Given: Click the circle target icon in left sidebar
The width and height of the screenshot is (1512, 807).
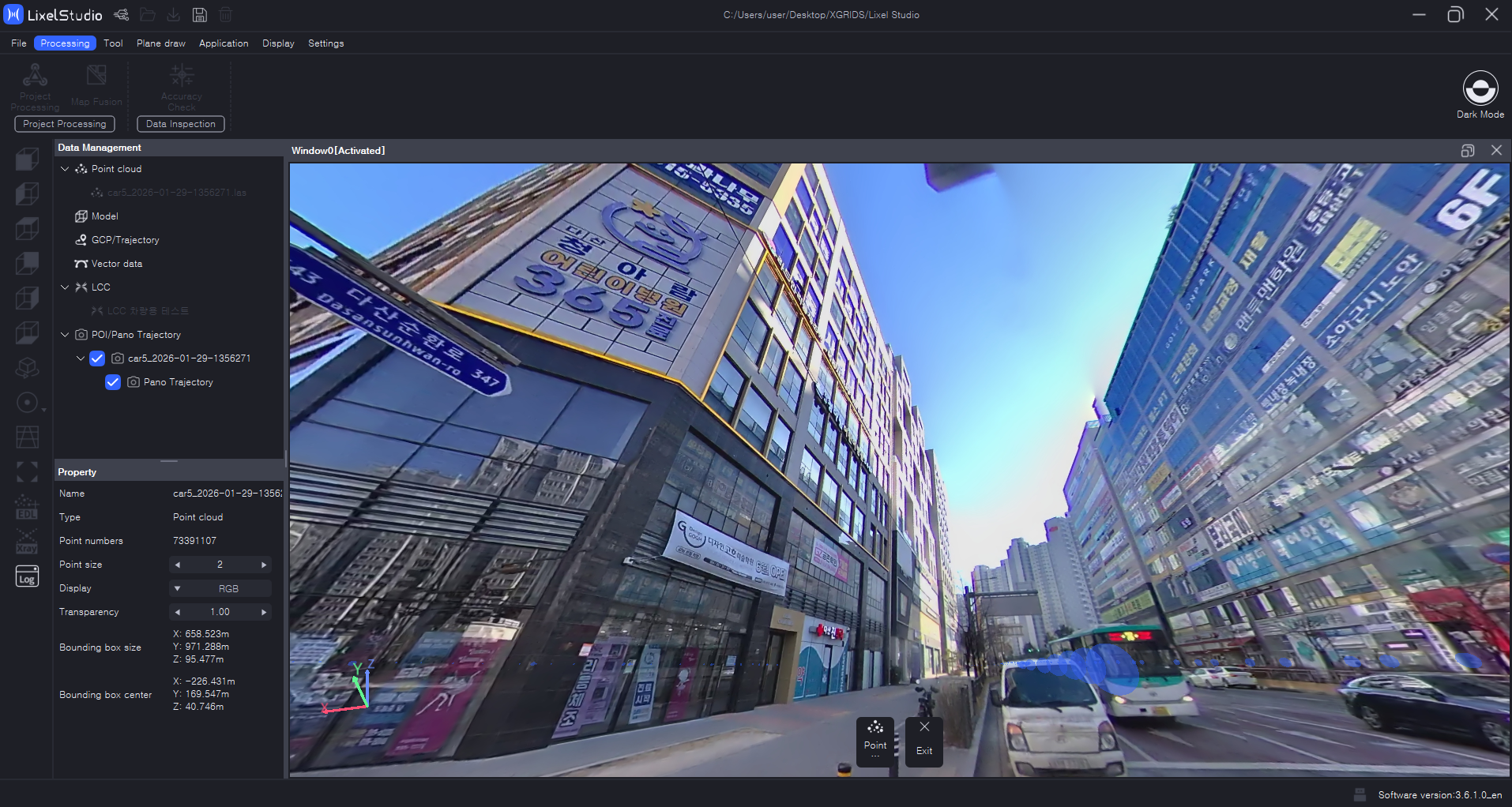Looking at the screenshot, I should [28, 403].
